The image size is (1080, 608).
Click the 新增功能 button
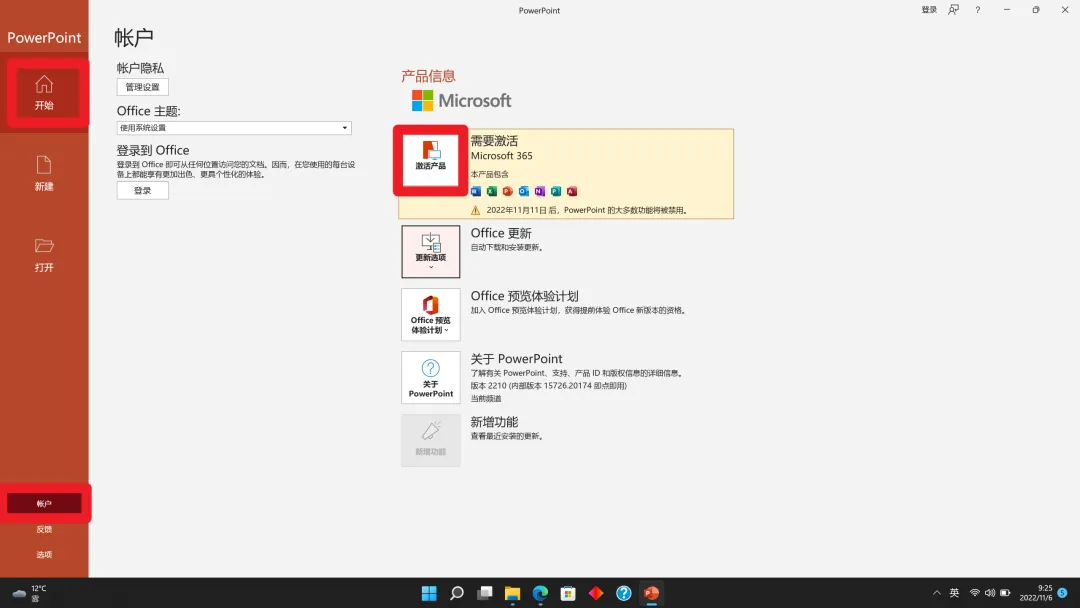(430, 441)
